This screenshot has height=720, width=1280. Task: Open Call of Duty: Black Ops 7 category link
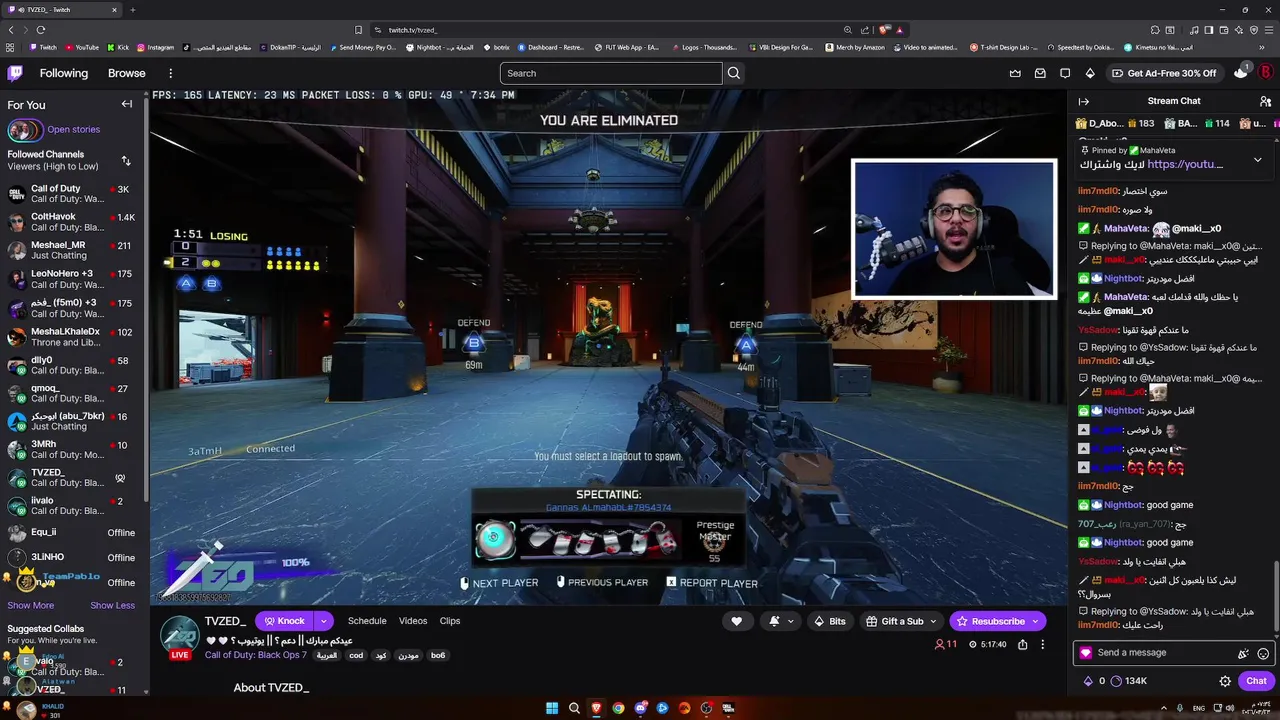(256, 656)
